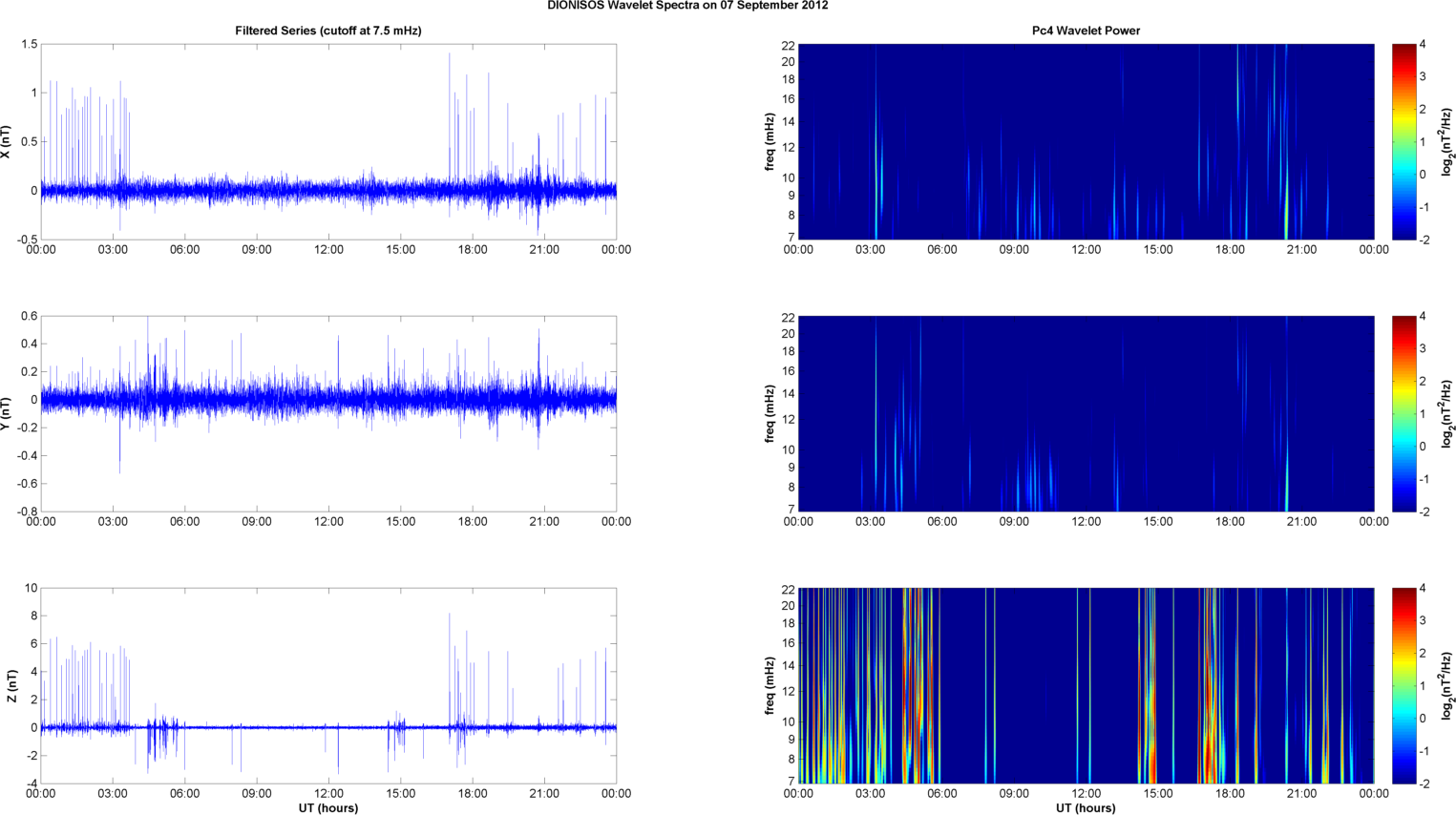The image size is (1456, 815).
Task: Click freq (mHz) label of bottom spectrogram
Action: point(770,685)
